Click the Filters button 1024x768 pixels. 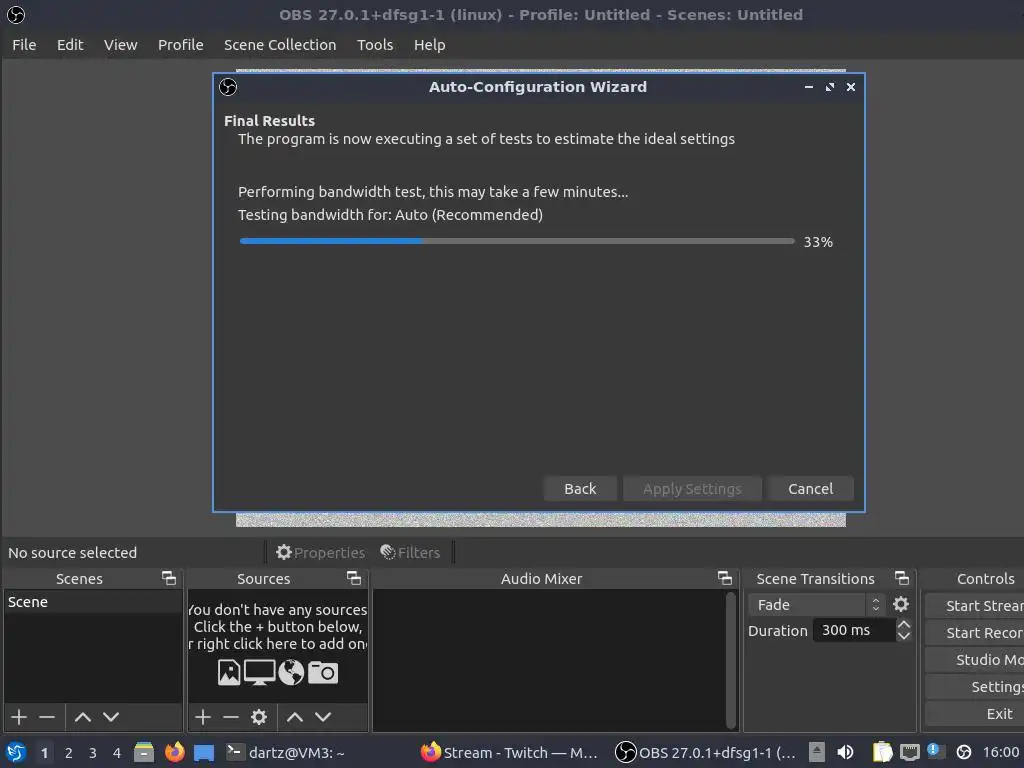[x=410, y=552]
